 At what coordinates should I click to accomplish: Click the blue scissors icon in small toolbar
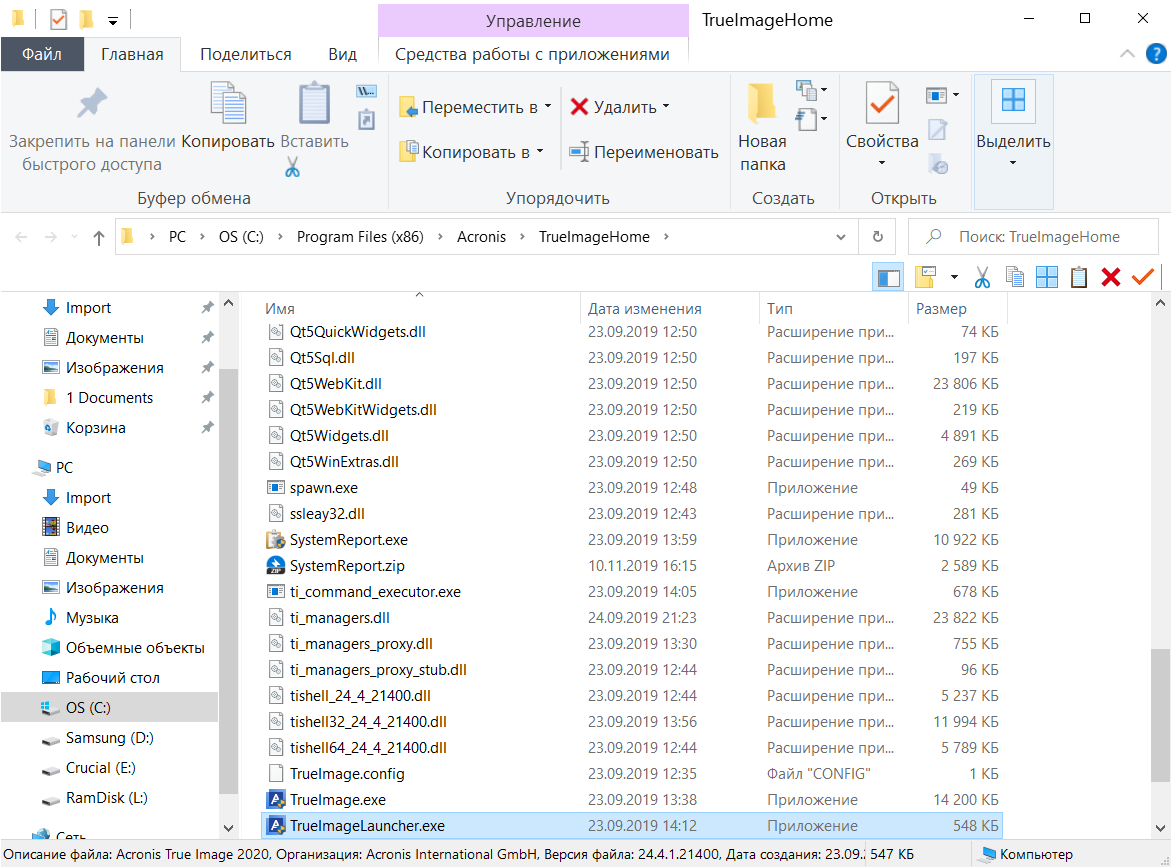[x=982, y=277]
